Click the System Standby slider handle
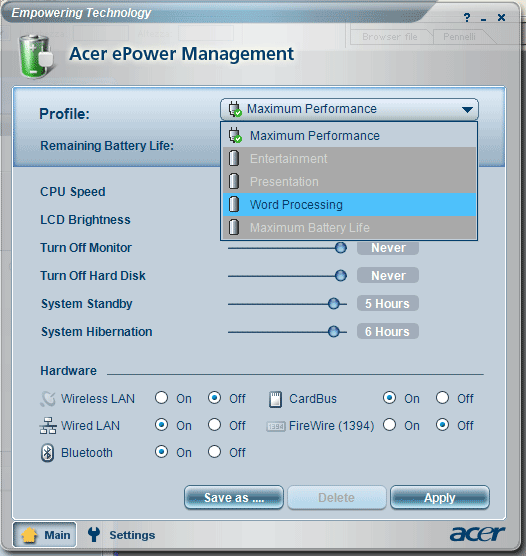Viewport: 526px width, 556px height. pos(333,304)
